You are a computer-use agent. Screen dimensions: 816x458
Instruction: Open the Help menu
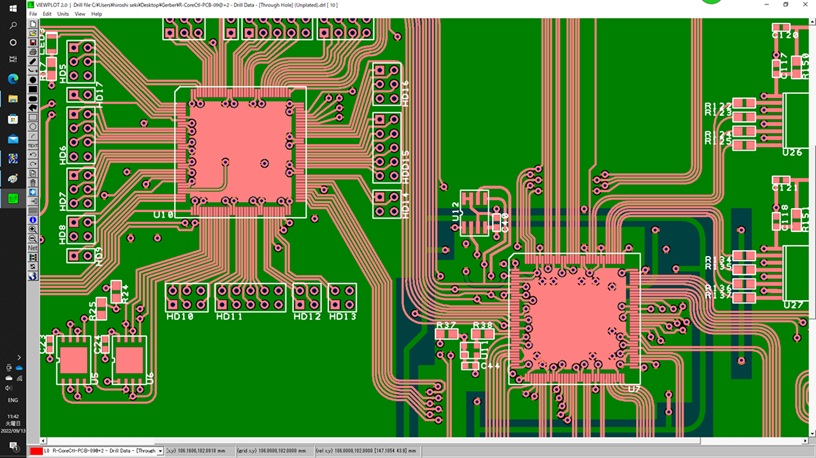[x=97, y=14]
